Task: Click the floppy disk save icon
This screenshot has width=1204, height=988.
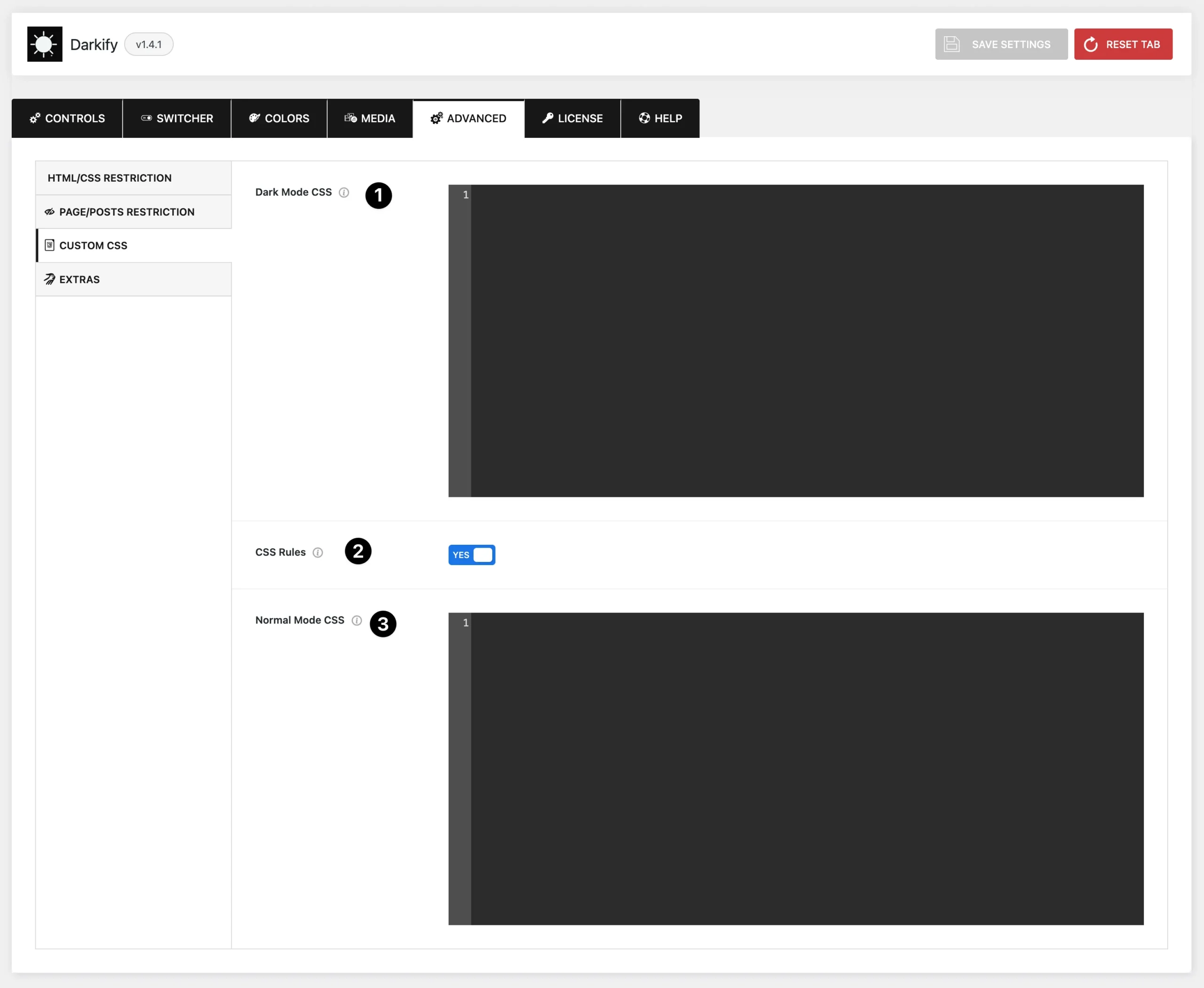Action: (952, 44)
